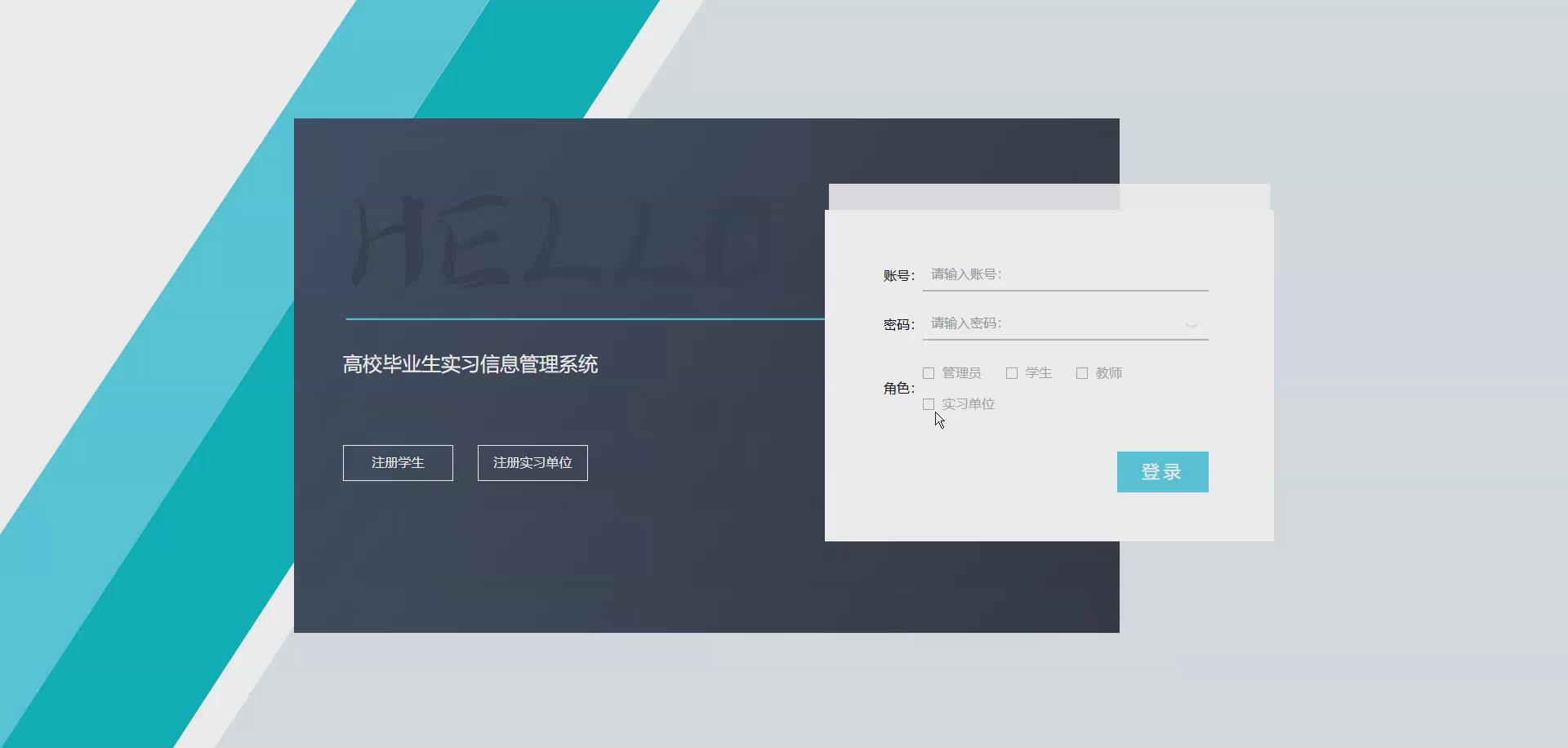Enable the 管理员 role checkbox
Viewport: 1568px width, 748px height.
point(928,372)
